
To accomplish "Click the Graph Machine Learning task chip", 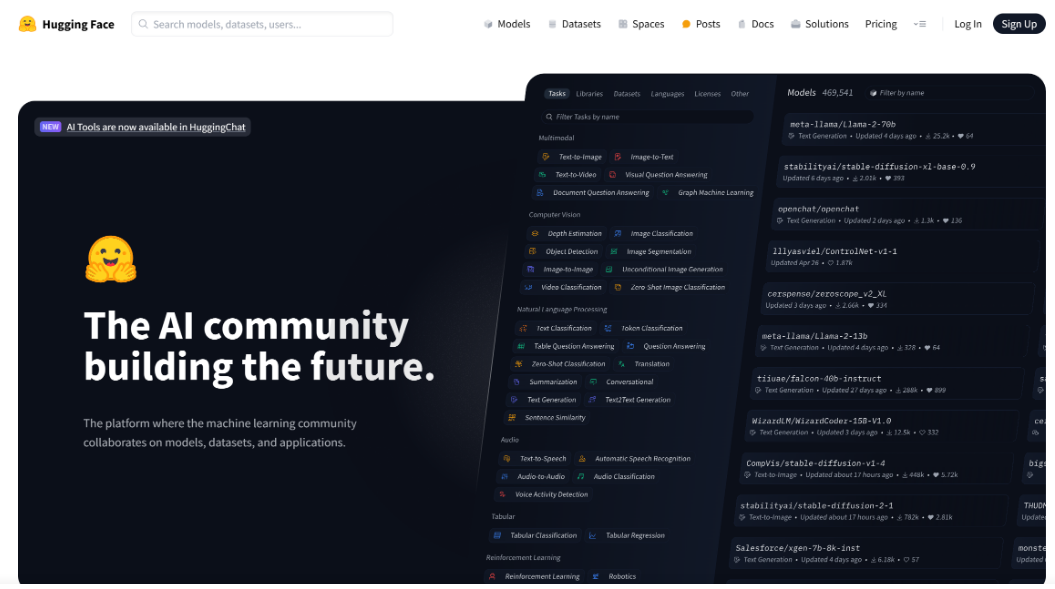I will 707,193.
